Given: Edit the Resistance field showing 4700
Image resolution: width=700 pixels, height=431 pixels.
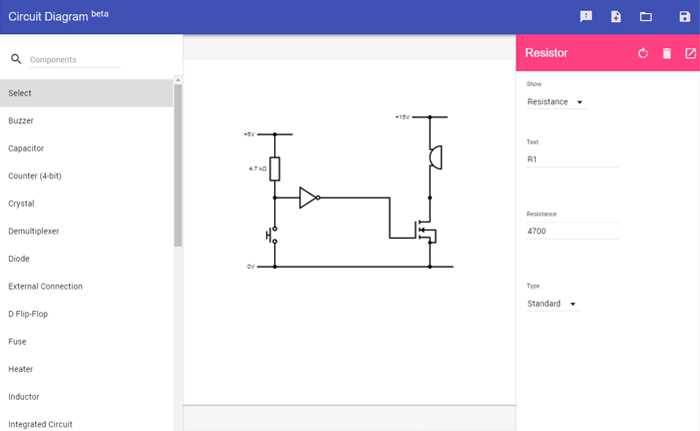Looking at the screenshot, I should [572, 231].
